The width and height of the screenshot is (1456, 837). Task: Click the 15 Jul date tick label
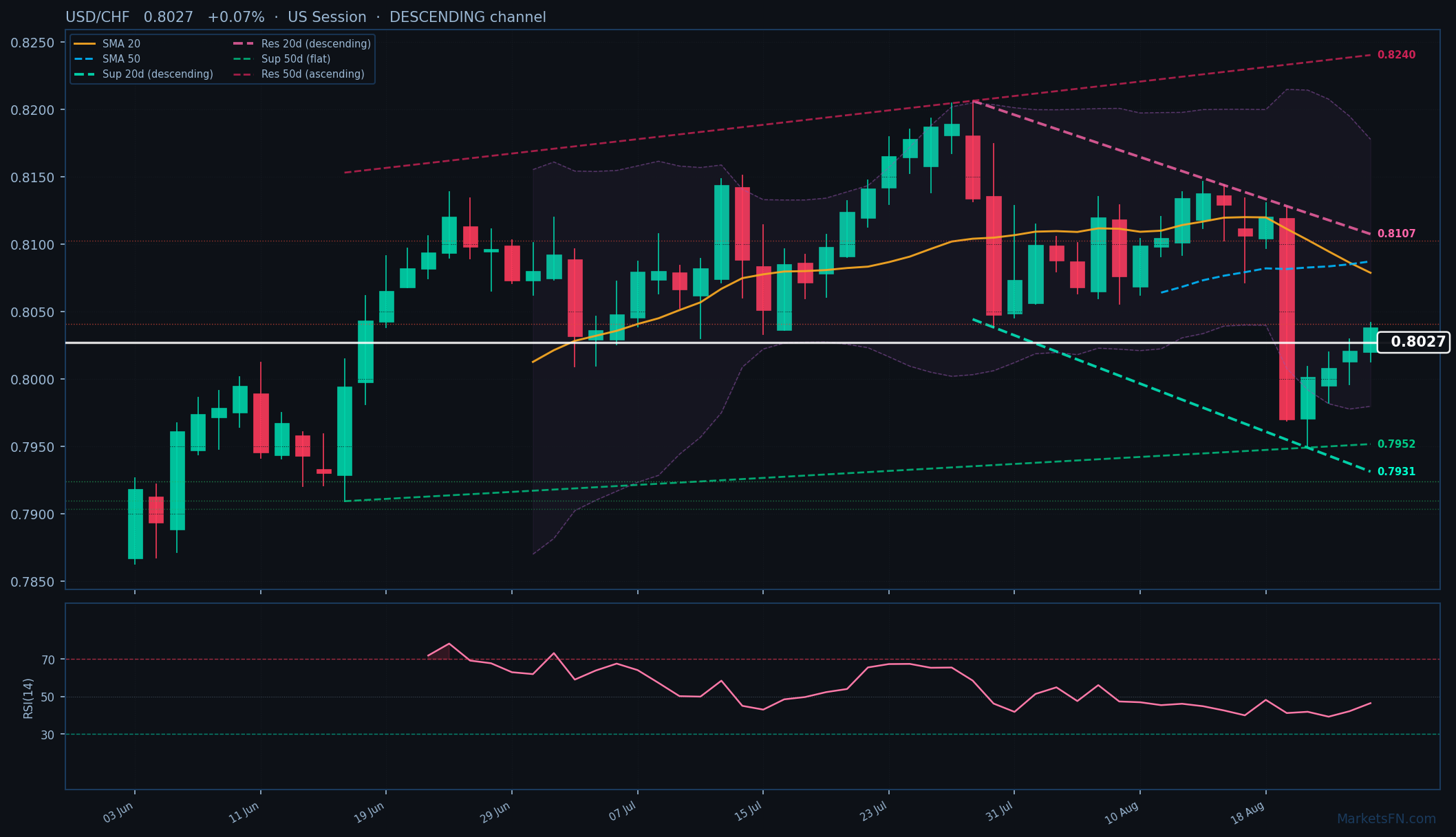[749, 812]
